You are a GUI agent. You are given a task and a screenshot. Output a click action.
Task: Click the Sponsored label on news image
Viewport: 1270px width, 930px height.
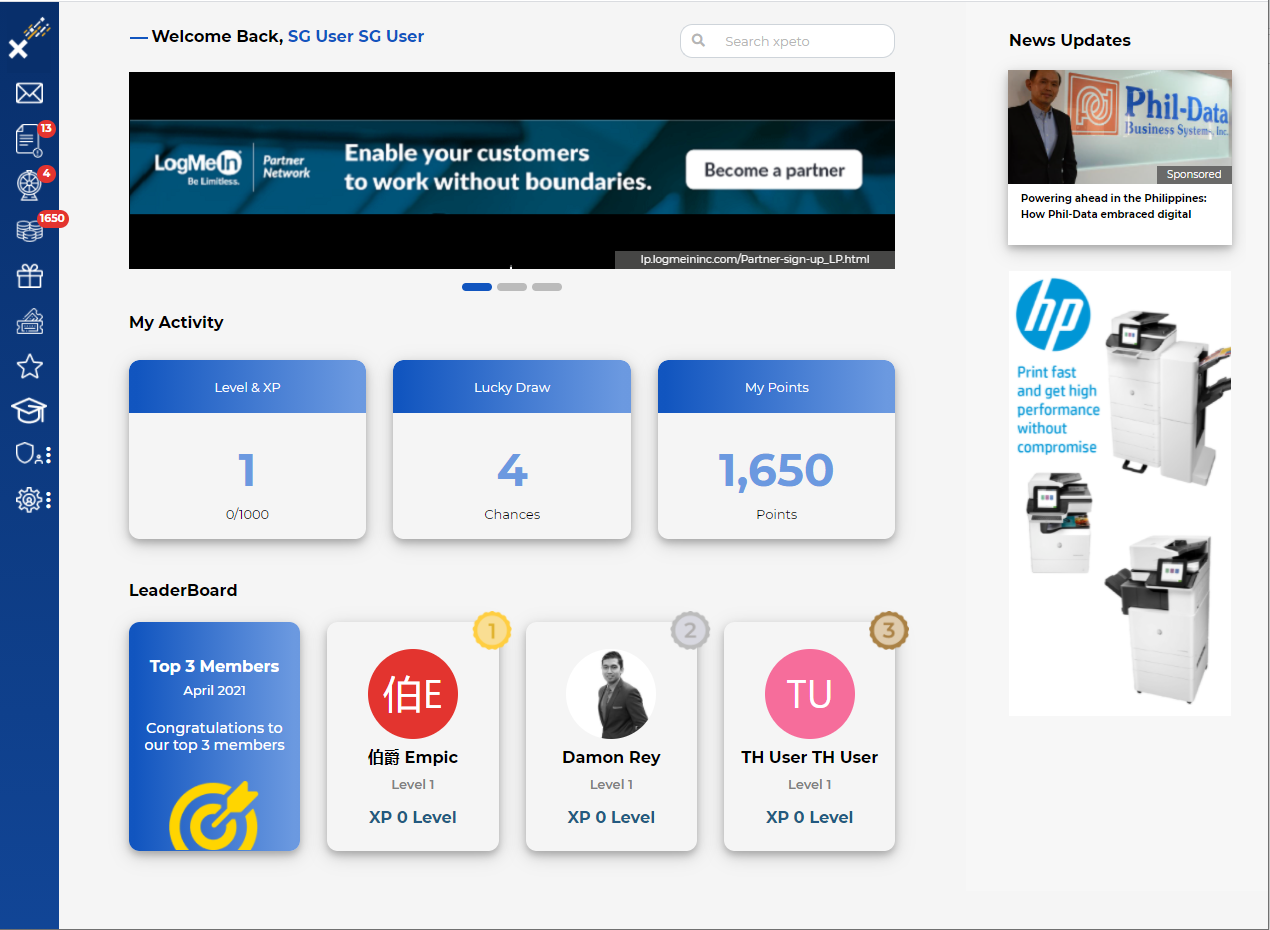[1194, 174]
